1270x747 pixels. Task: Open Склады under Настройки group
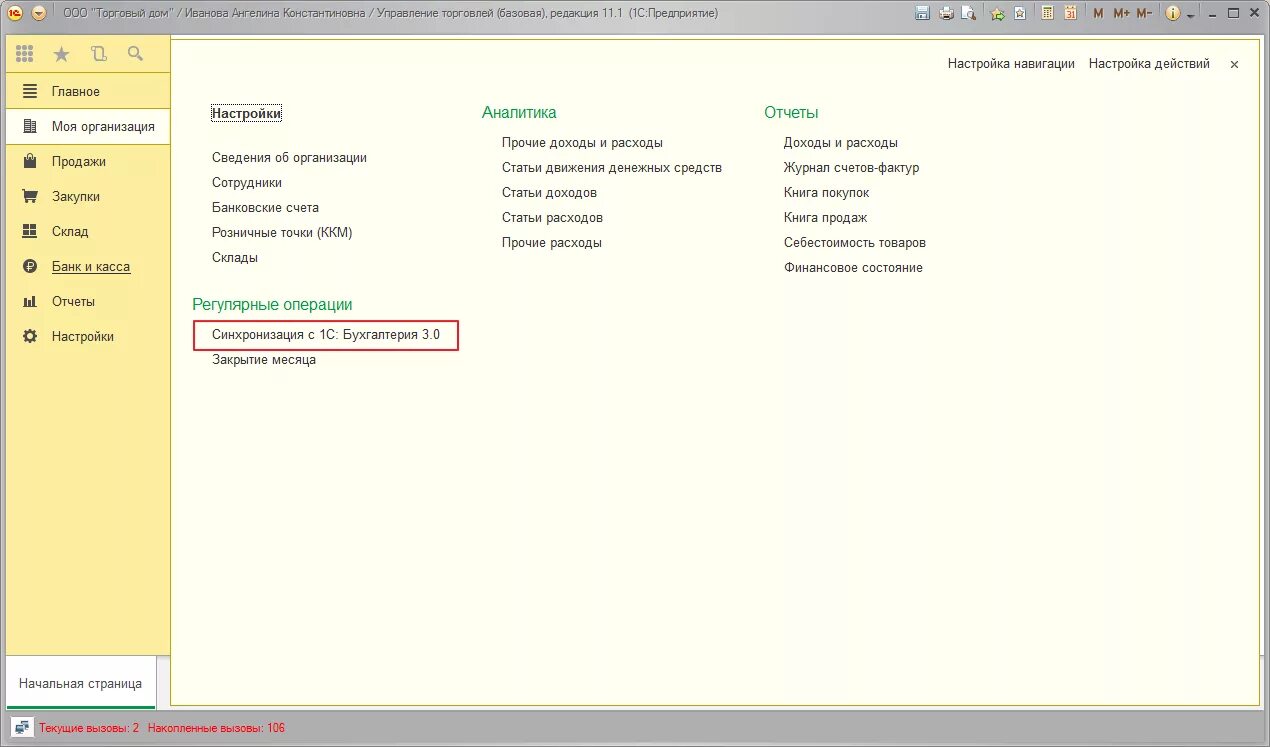[x=235, y=257]
